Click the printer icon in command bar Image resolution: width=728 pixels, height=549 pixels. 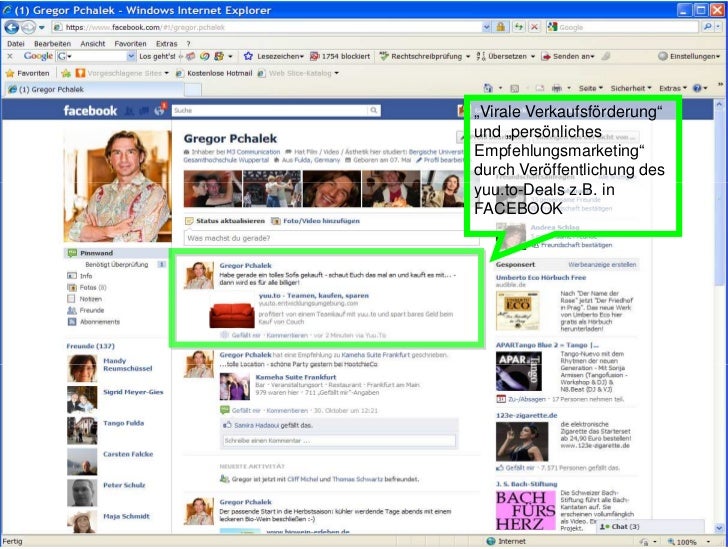click(x=556, y=88)
